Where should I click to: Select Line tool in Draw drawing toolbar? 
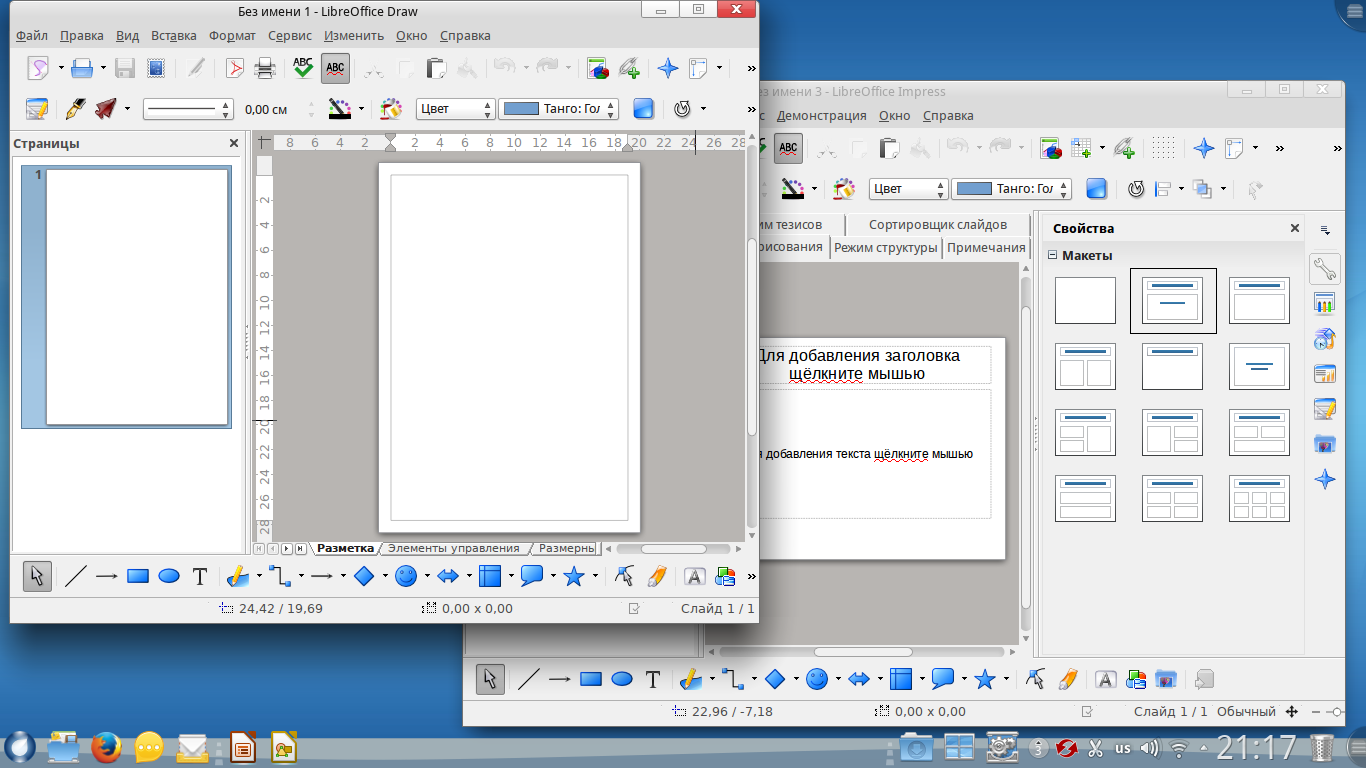pyautogui.click(x=76, y=576)
